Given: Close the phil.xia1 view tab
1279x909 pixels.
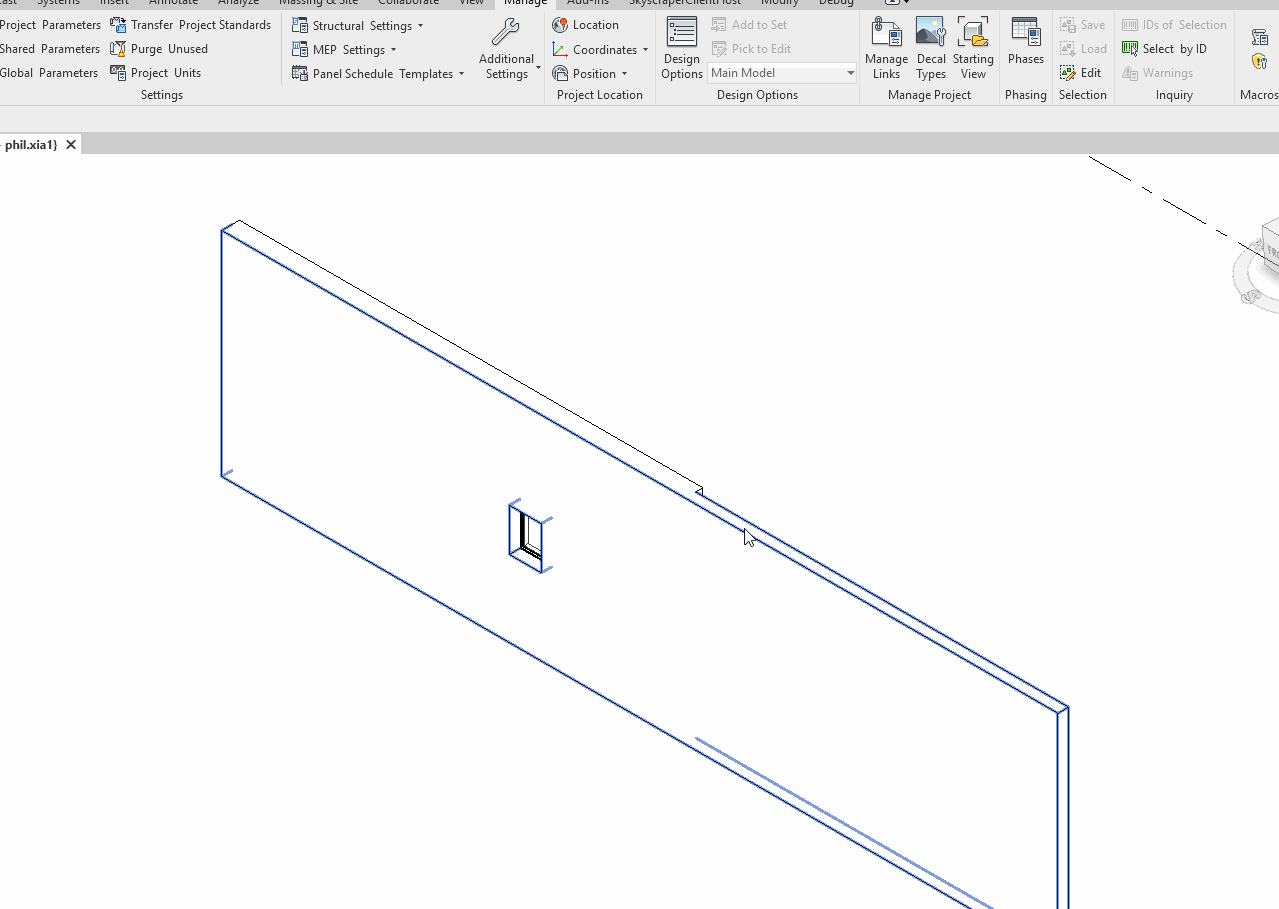Looking at the screenshot, I should [71, 145].
